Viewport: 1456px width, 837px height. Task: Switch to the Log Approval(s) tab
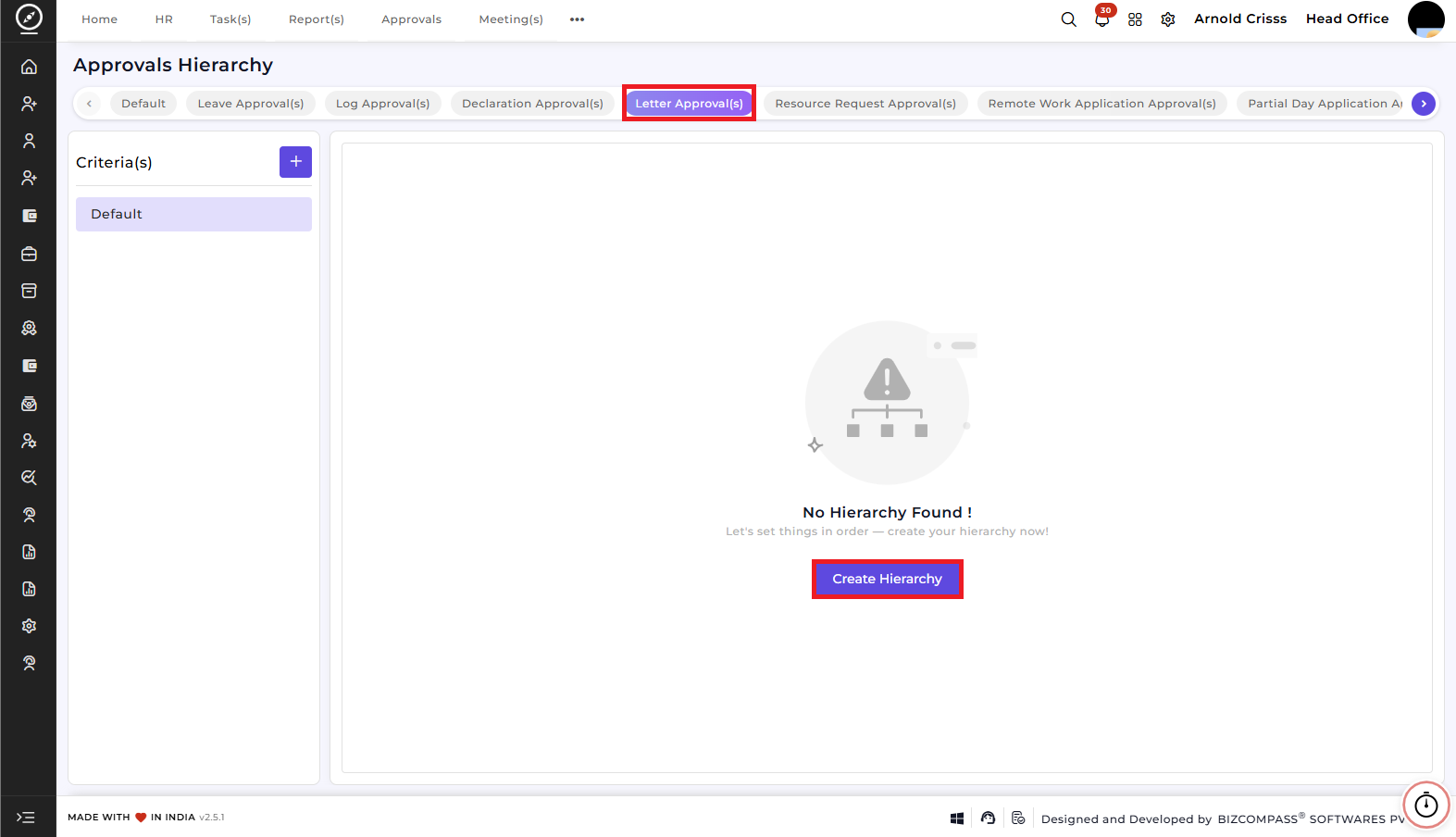(x=382, y=104)
